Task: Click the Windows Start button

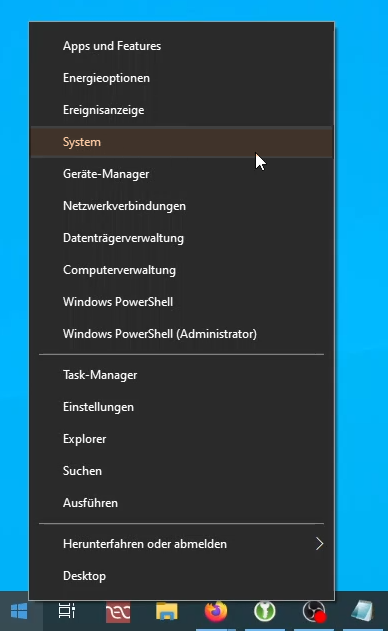Action: 19,611
